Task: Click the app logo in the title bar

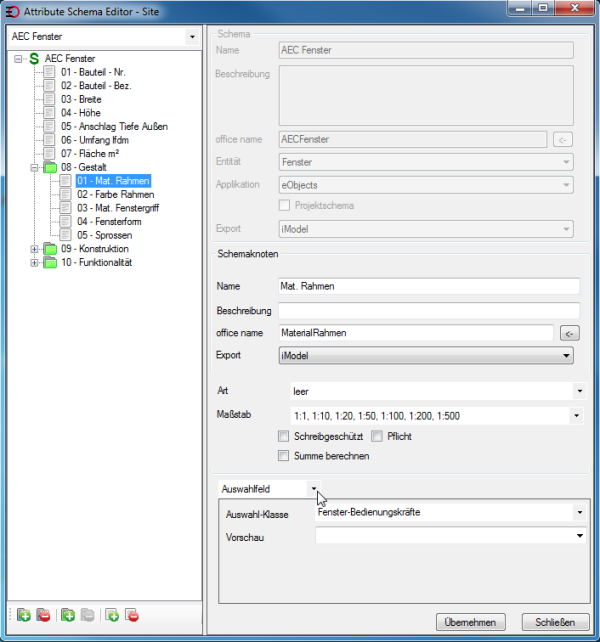Action: (x=12, y=11)
